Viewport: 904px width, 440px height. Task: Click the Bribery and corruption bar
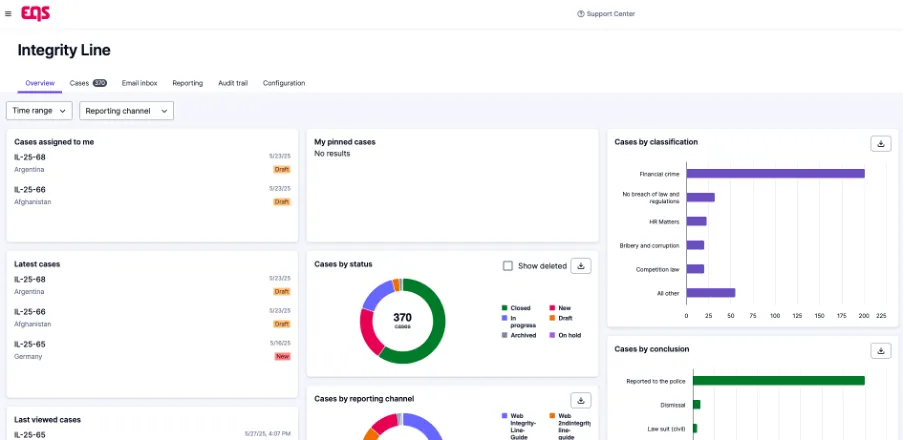coord(695,245)
